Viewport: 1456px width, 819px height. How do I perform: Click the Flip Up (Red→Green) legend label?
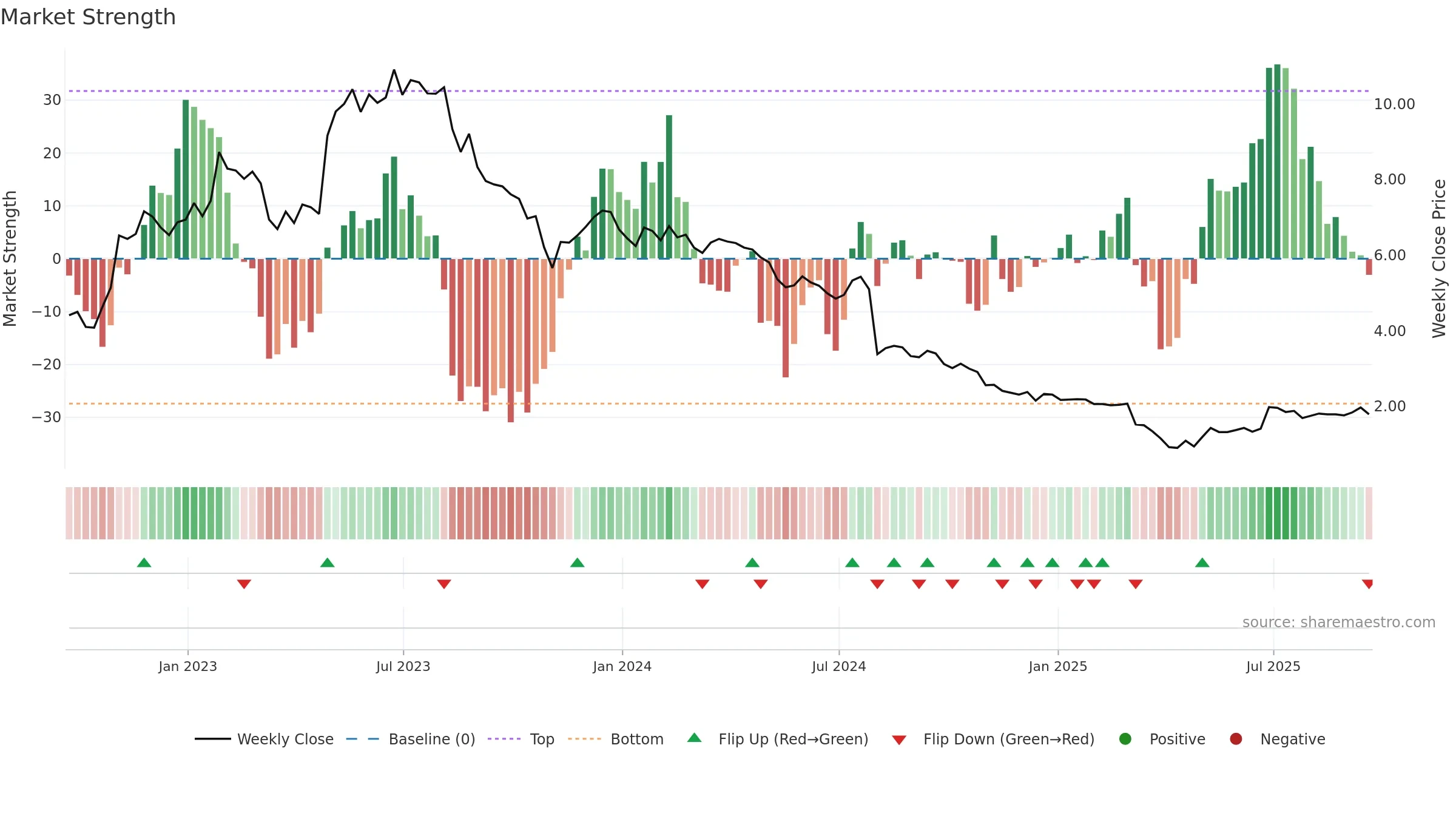pos(794,739)
